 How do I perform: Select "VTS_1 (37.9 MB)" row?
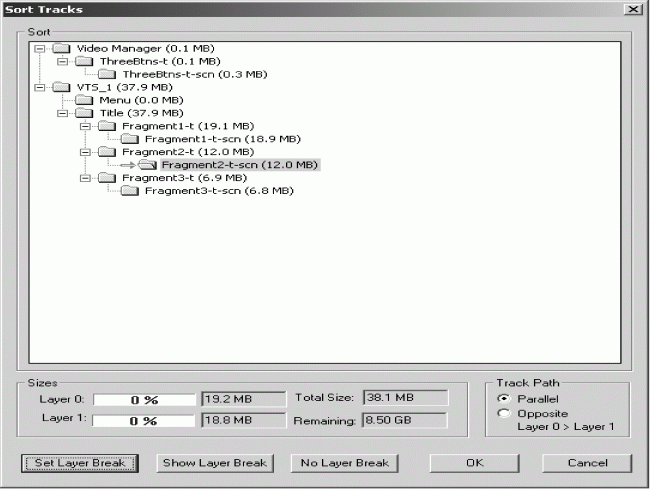click(124, 87)
